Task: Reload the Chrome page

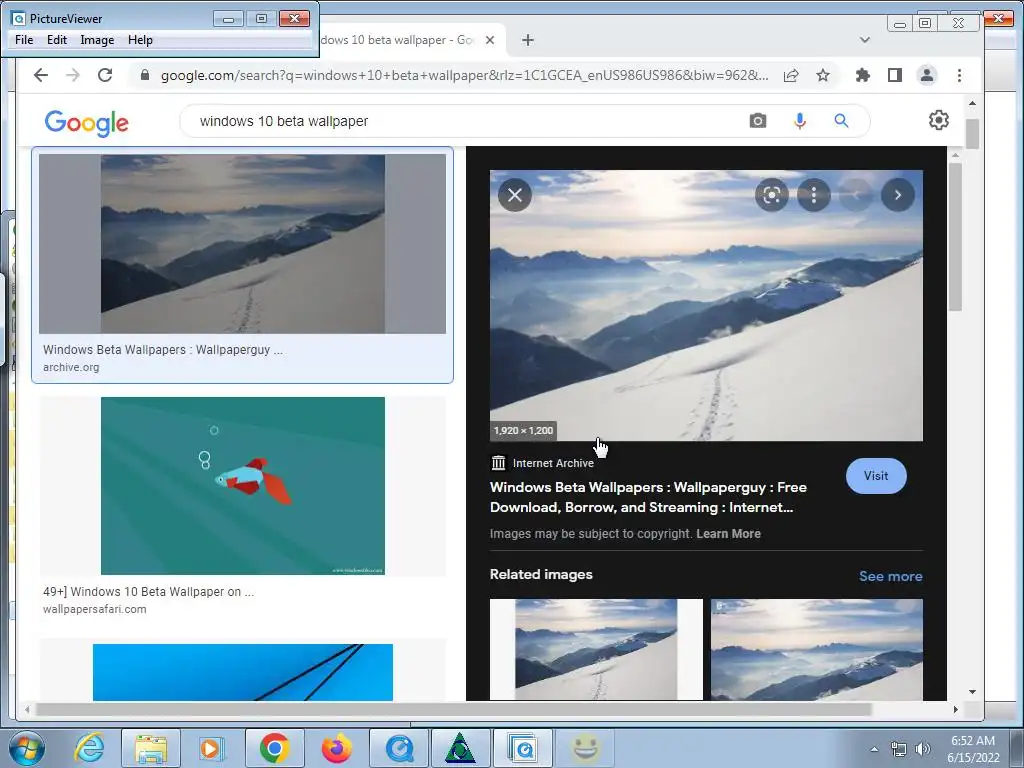Action: (x=104, y=75)
